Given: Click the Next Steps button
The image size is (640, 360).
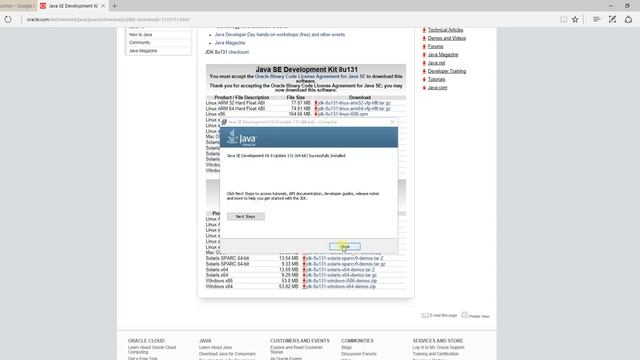Looking at the screenshot, I should coord(246,216).
